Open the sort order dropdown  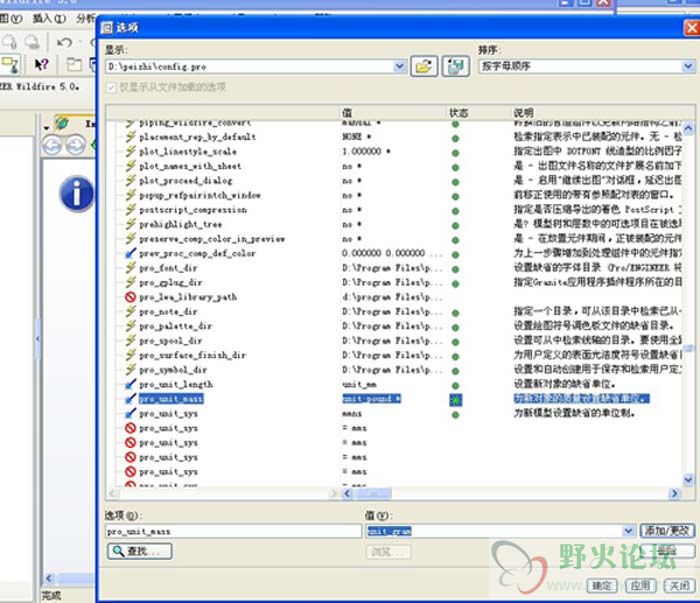(688, 67)
